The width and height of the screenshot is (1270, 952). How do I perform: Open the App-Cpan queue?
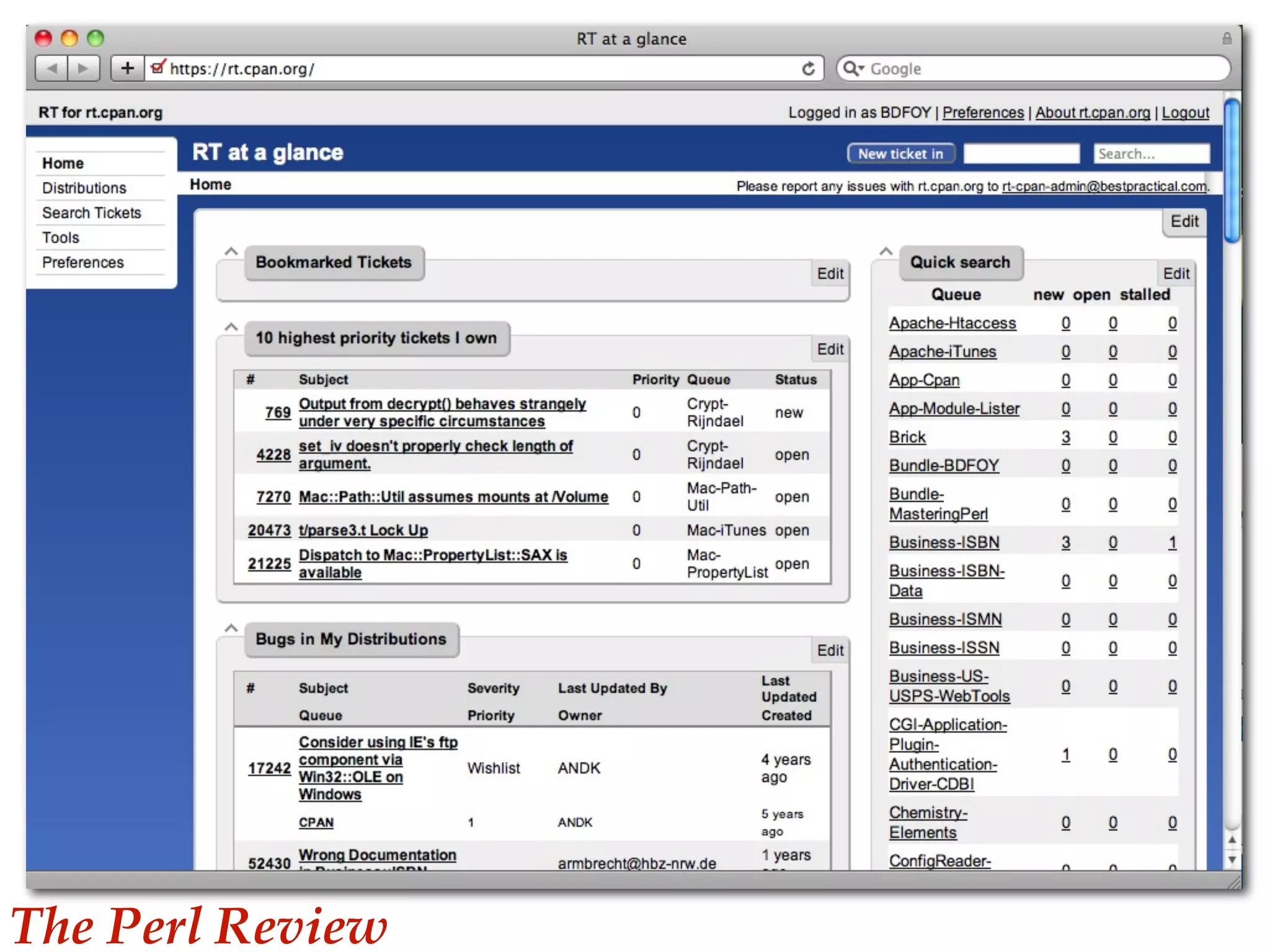924,380
